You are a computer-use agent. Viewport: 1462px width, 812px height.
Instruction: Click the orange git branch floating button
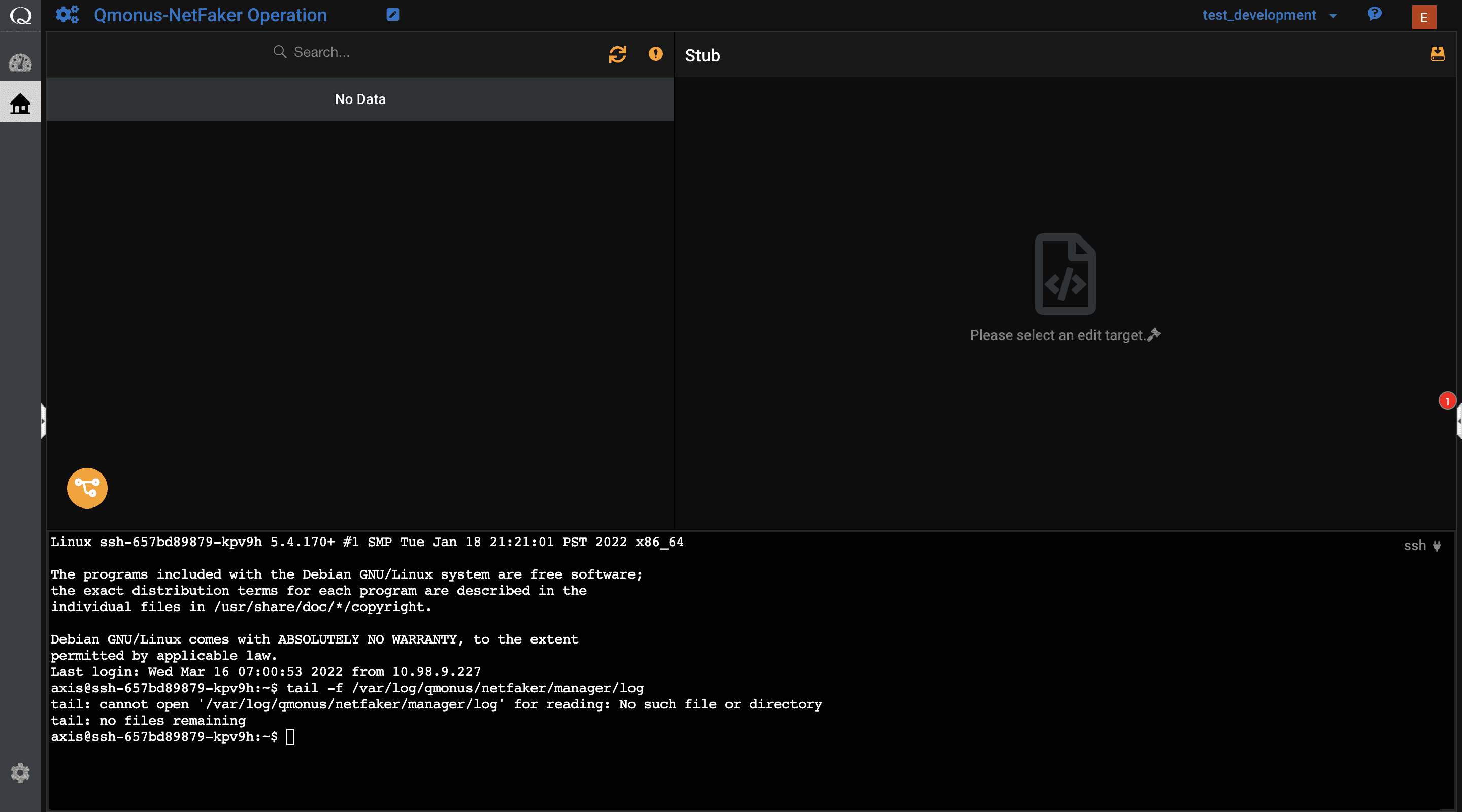pyautogui.click(x=87, y=487)
